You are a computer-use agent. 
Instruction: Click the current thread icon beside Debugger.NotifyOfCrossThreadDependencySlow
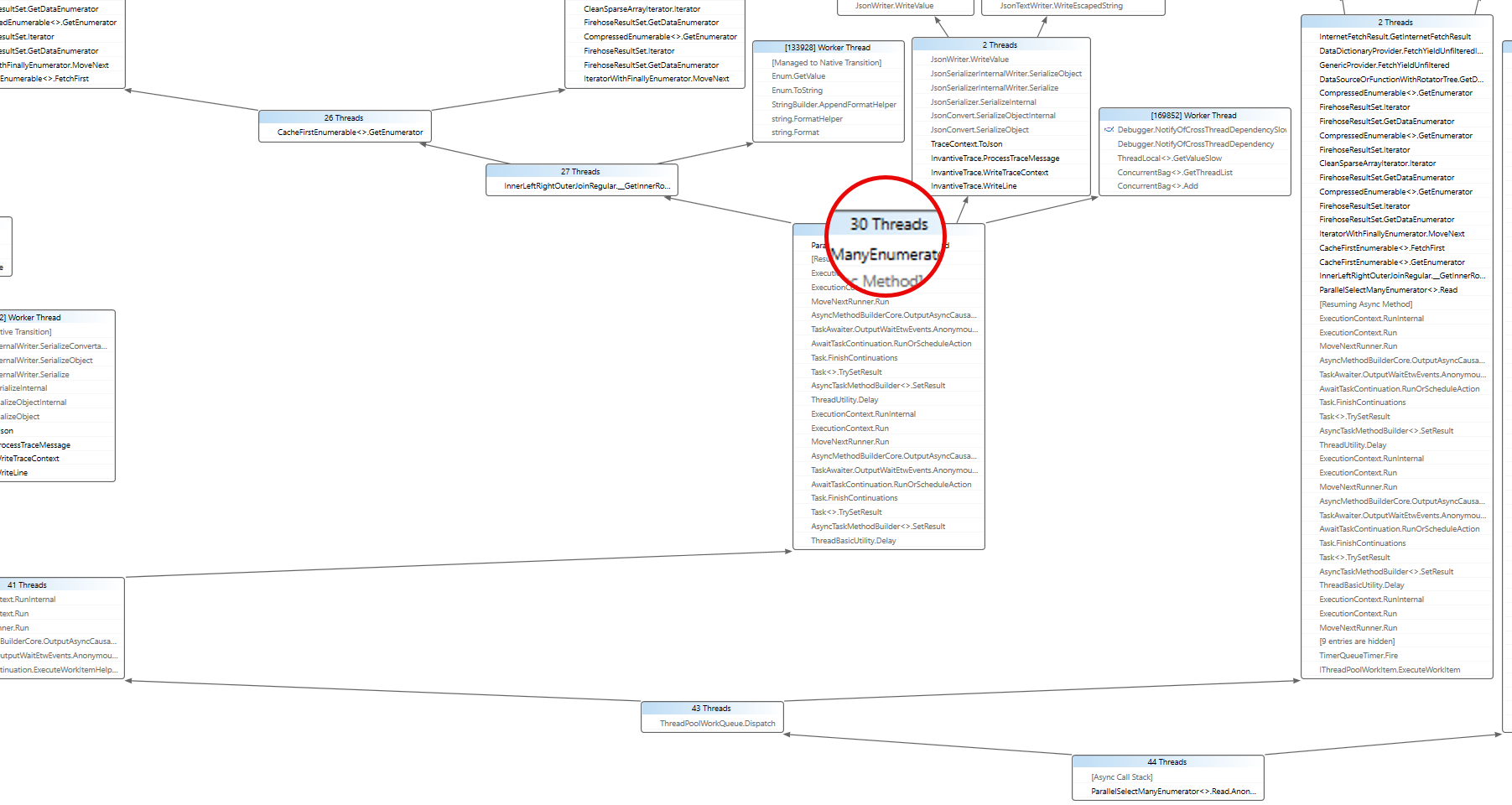1109,130
